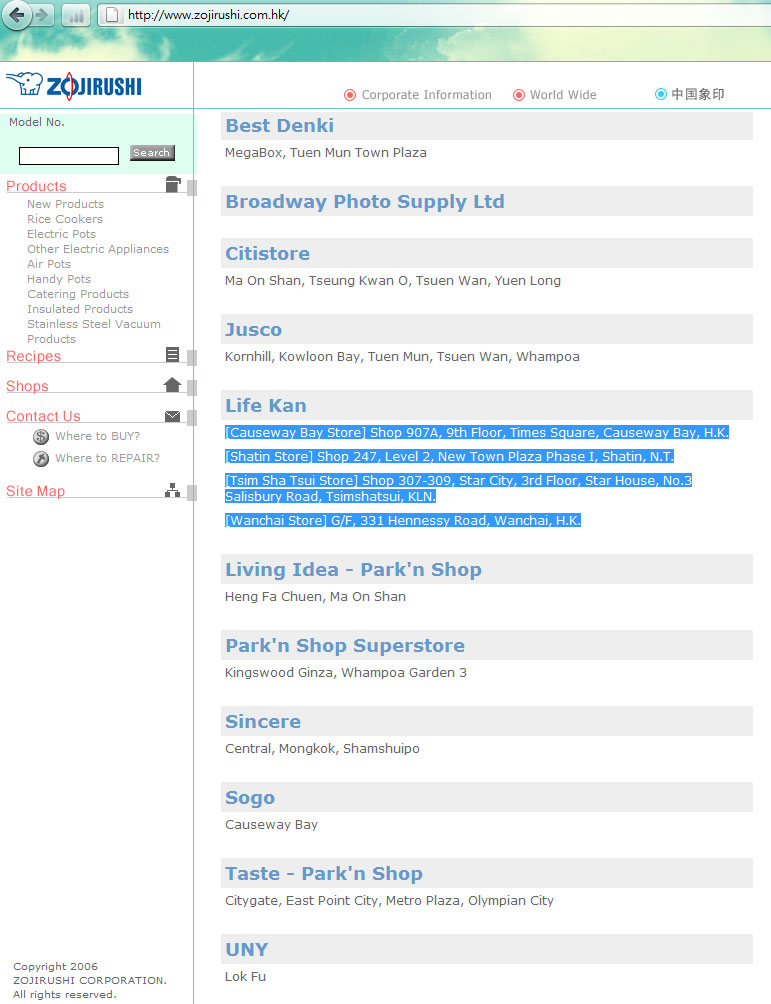Click the page icon in address bar
Viewport: 771px width, 1004px height.
pyautogui.click(x=112, y=15)
